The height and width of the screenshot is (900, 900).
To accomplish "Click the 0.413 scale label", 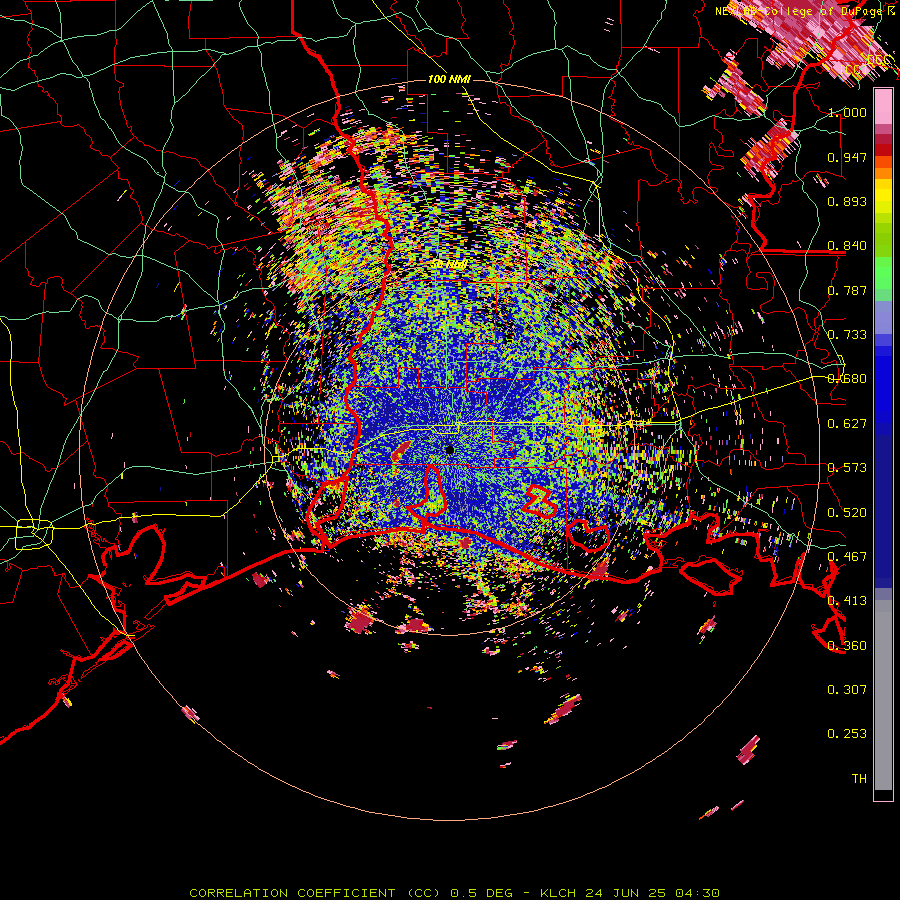I will [x=847, y=601].
